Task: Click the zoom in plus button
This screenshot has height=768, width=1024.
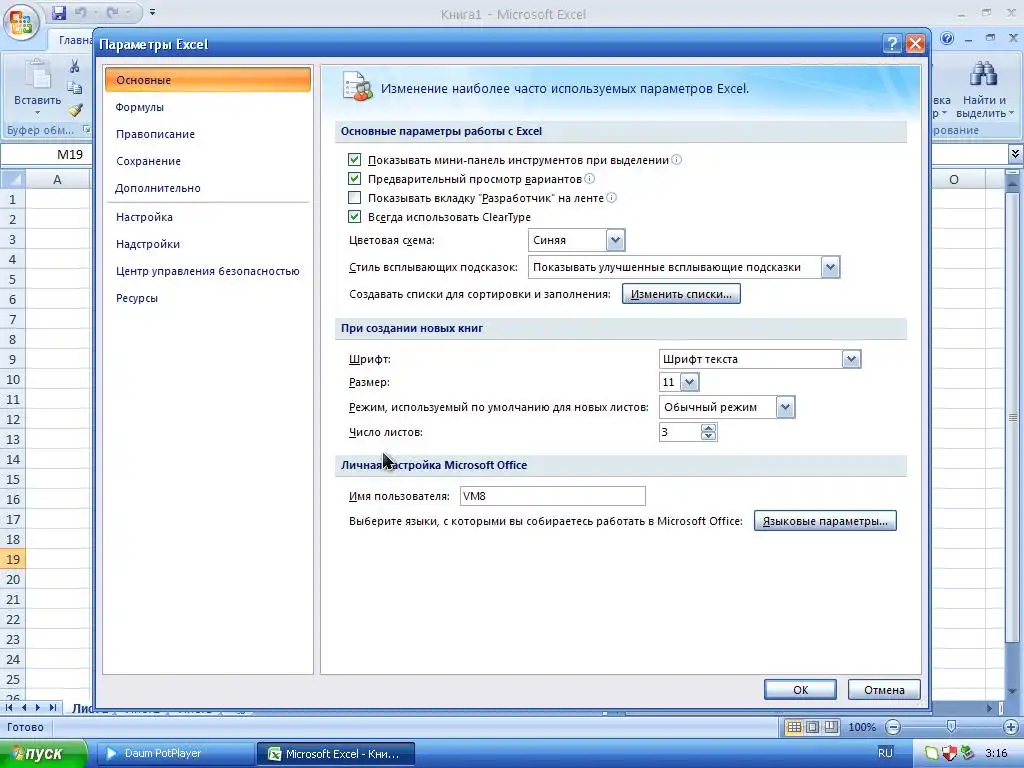Action: pyautogui.click(x=1011, y=727)
